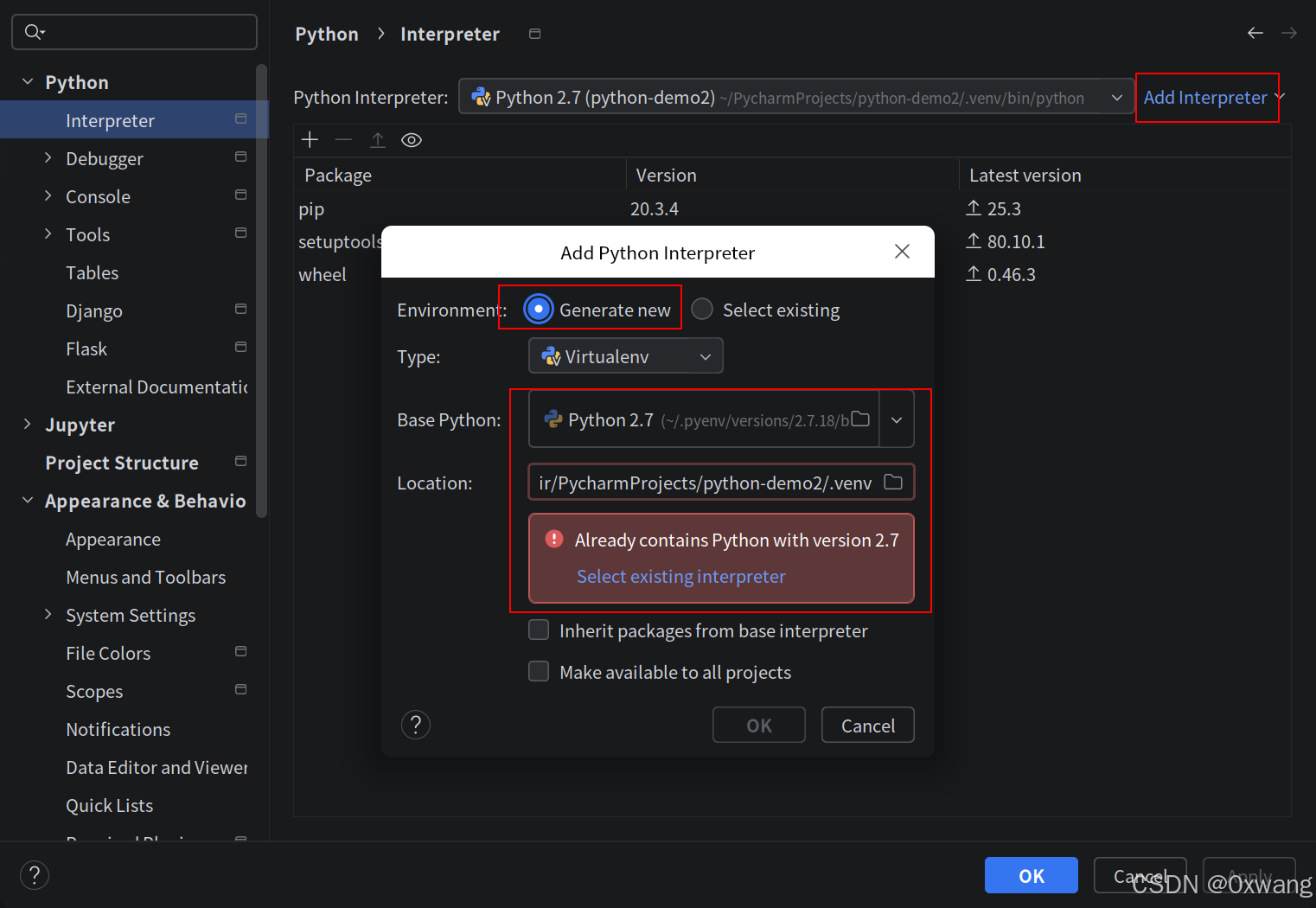
Task: Click the project icon beside Debugger in sidebar
Action: [241, 157]
